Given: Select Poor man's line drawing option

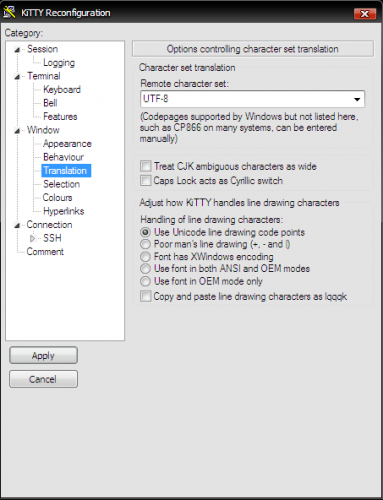Looking at the screenshot, I should (x=145, y=244).
